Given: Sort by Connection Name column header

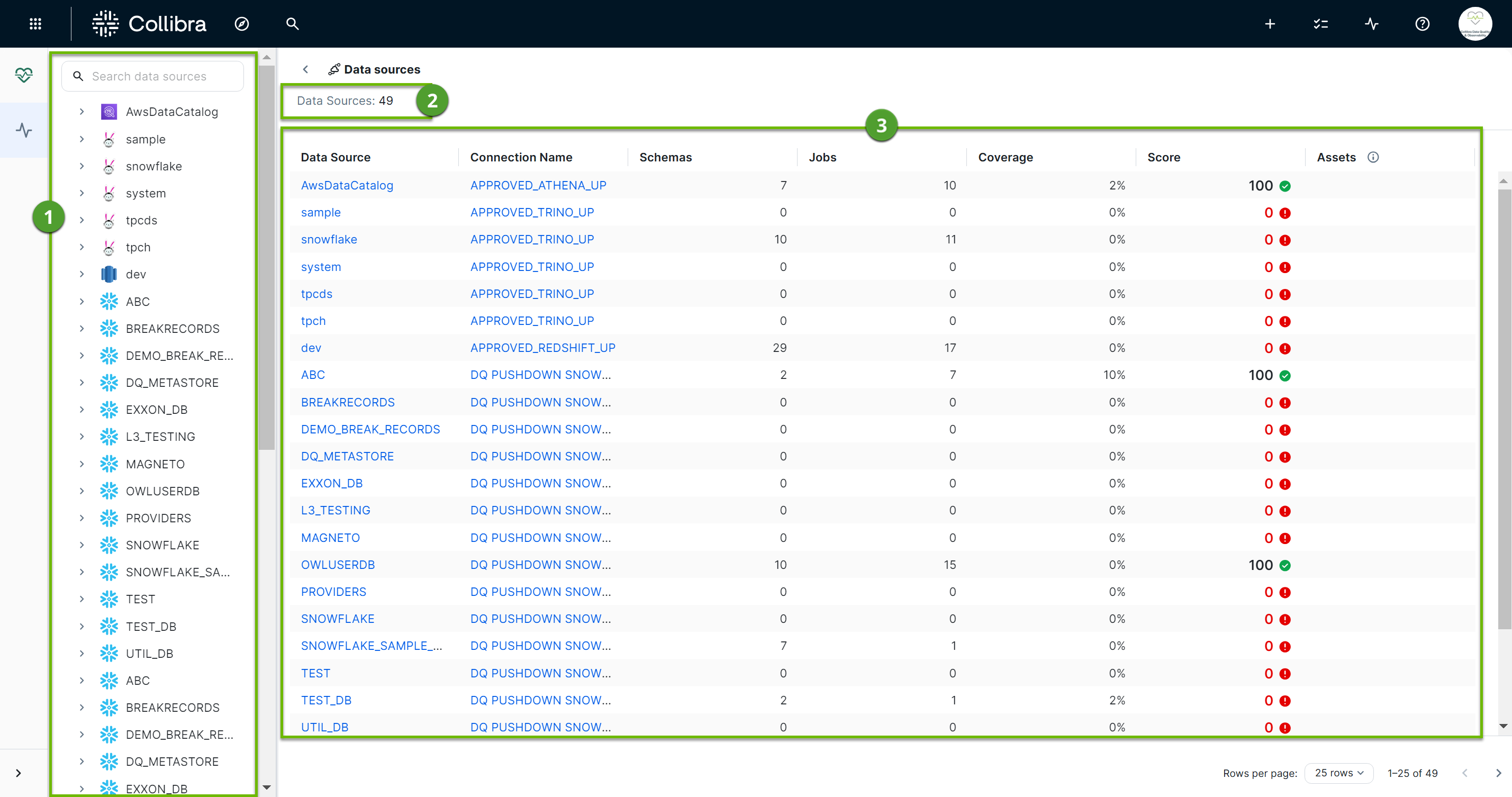Looking at the screenshot, I should point(521,157).
